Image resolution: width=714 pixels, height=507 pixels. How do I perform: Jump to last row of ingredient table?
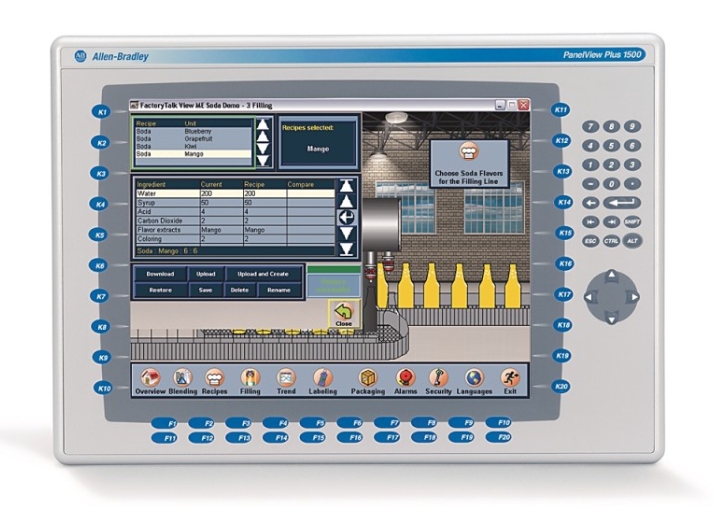coord(347,249)
